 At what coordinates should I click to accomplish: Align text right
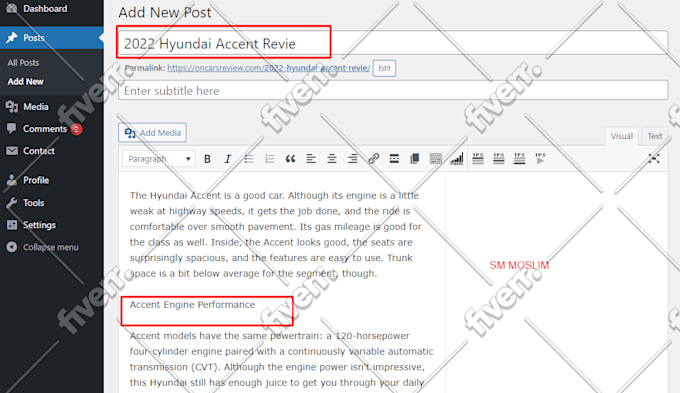coord(353,159)
